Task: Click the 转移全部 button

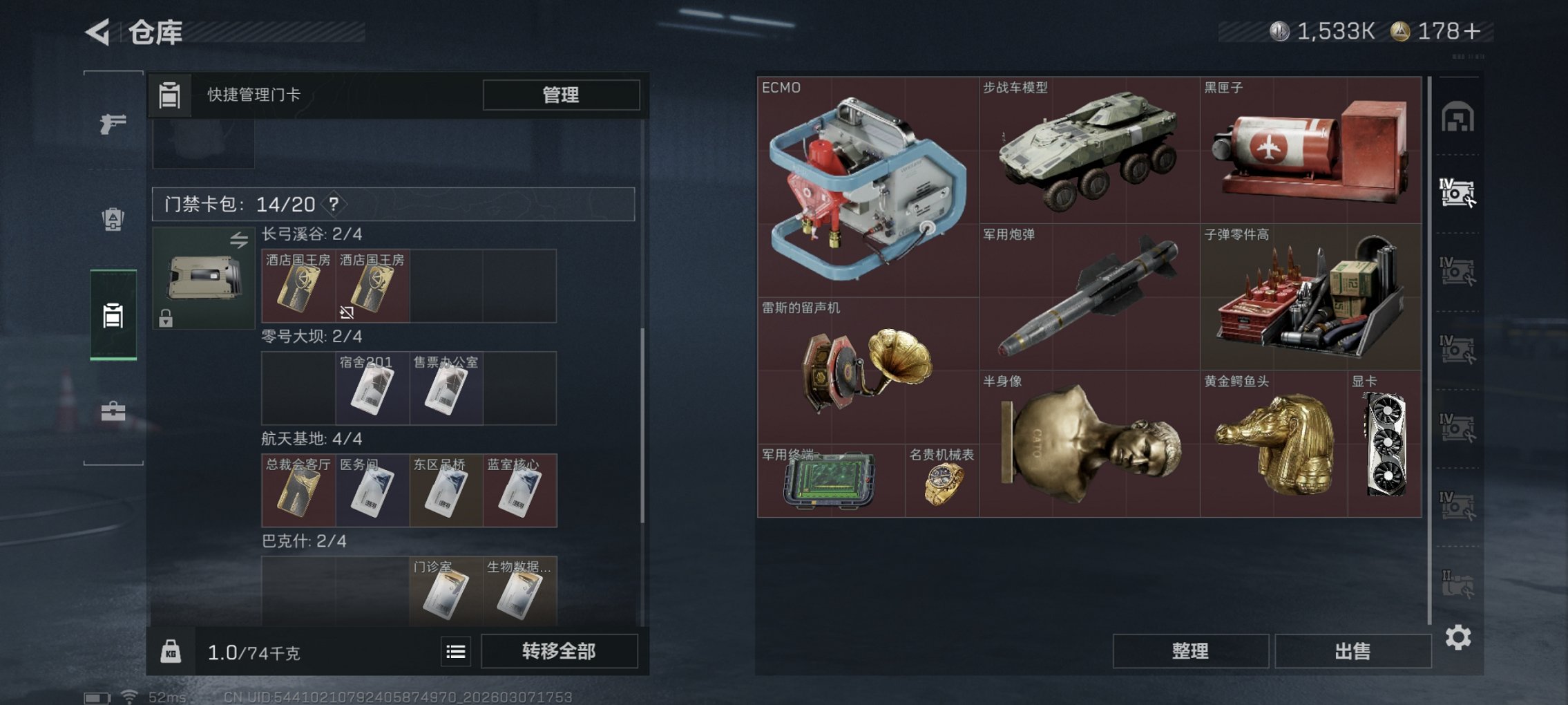Action: click(x=559, y=651)
